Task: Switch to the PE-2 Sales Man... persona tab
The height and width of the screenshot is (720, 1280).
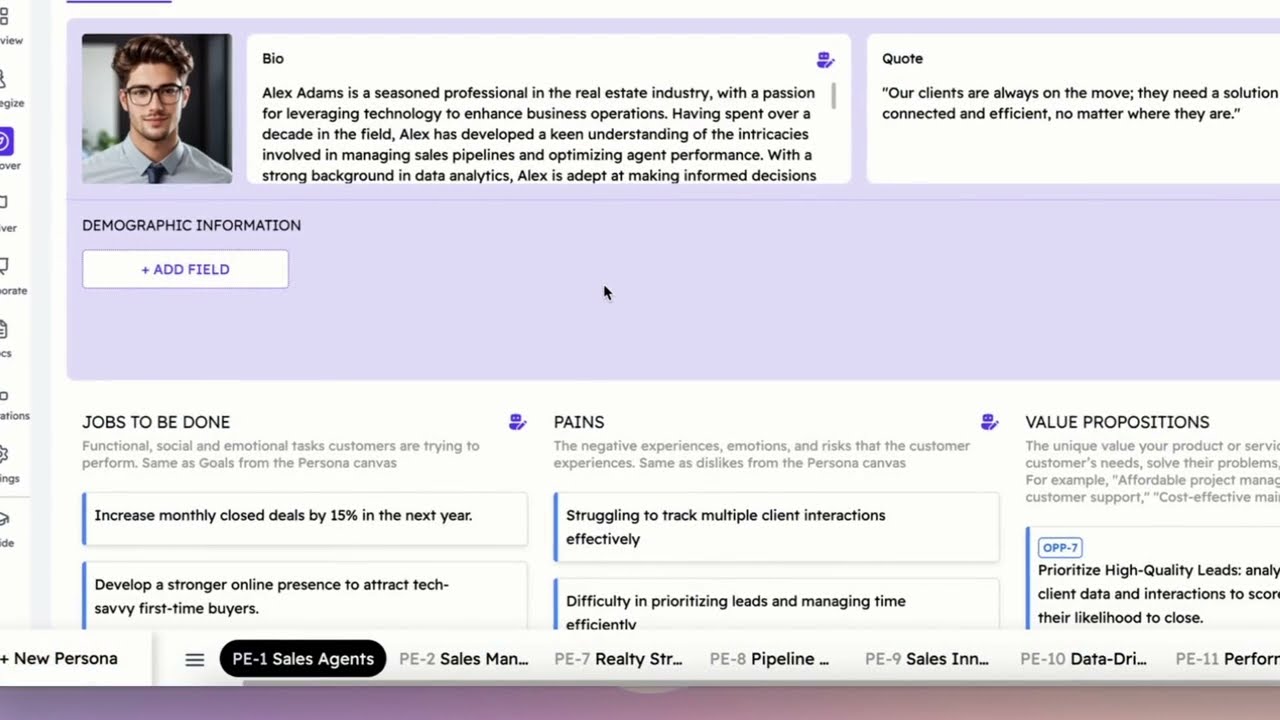Action: coord(464,659)
